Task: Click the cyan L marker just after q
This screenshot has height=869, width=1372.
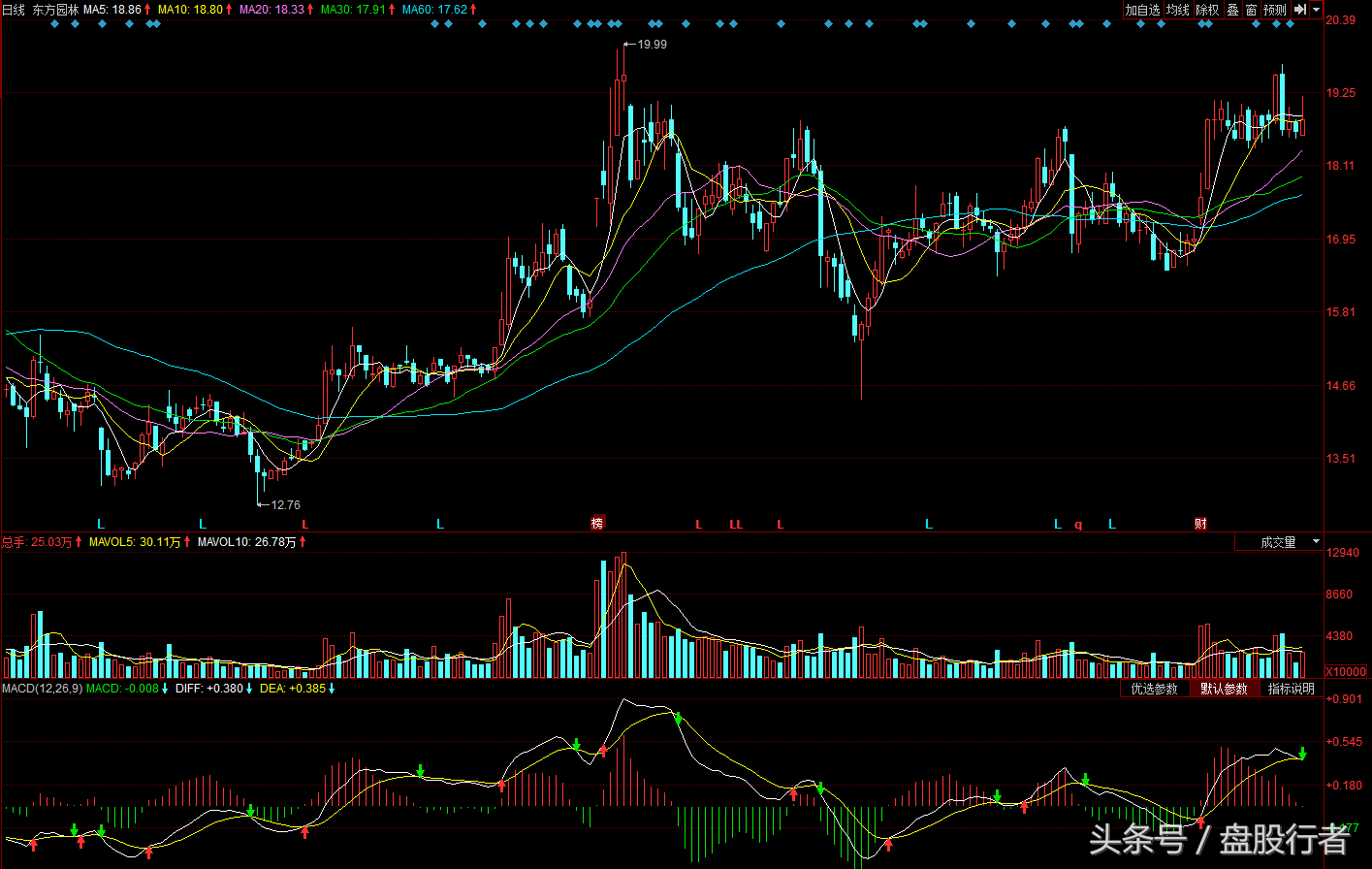Action: [x=1112, y=525]
